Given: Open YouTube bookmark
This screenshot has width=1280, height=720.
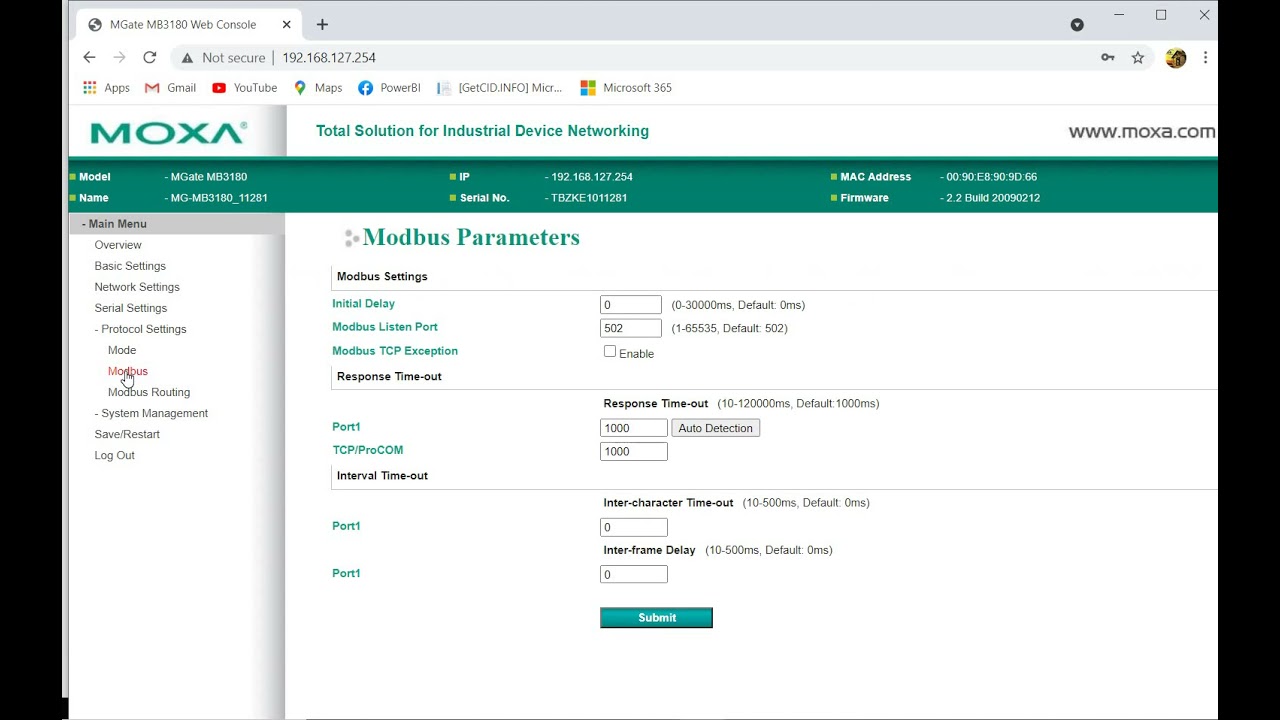Looking at the screenshot, I should pyautogui.click(x=244, y=88).
